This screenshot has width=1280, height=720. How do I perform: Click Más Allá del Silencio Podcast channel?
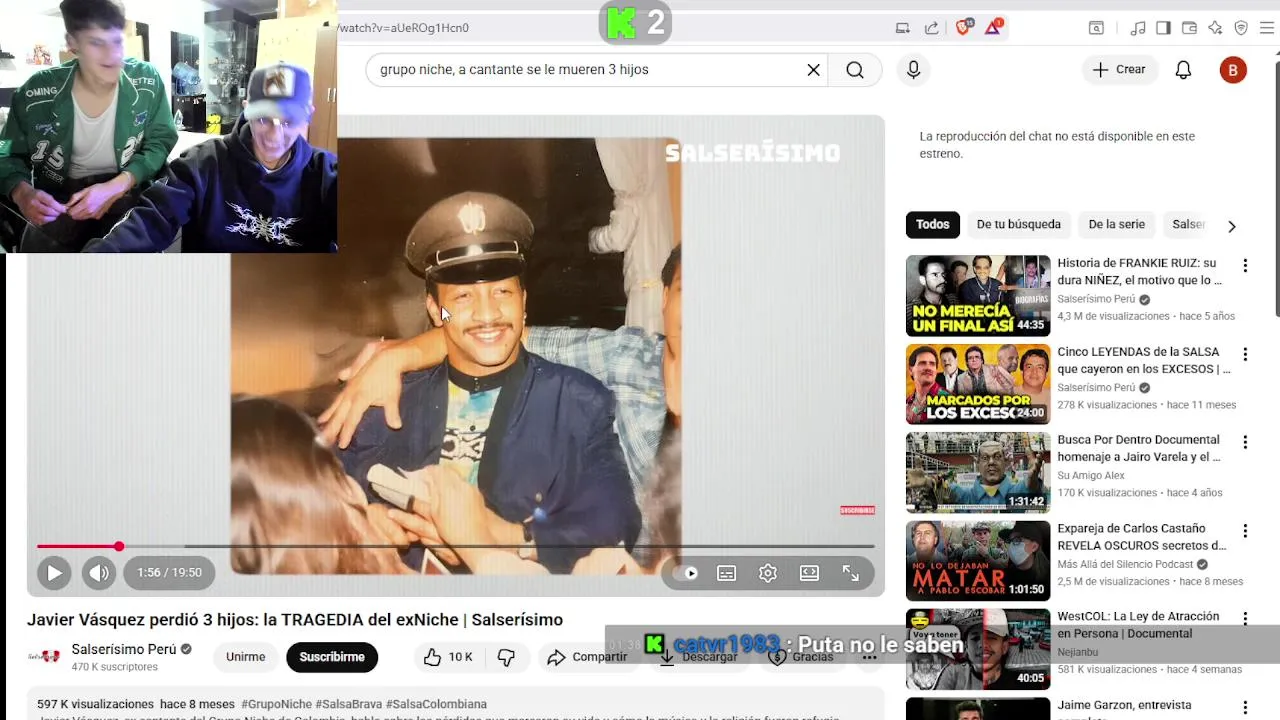(1125, 564)
